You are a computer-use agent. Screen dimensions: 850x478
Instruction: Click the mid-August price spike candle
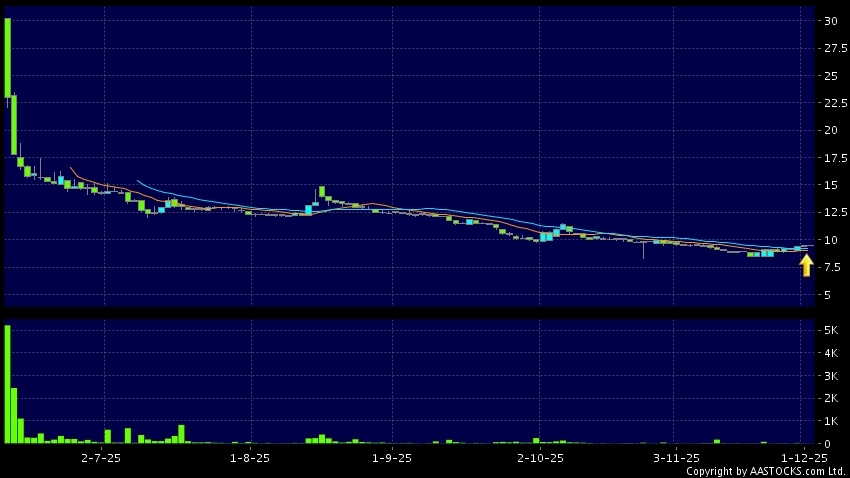321,191
